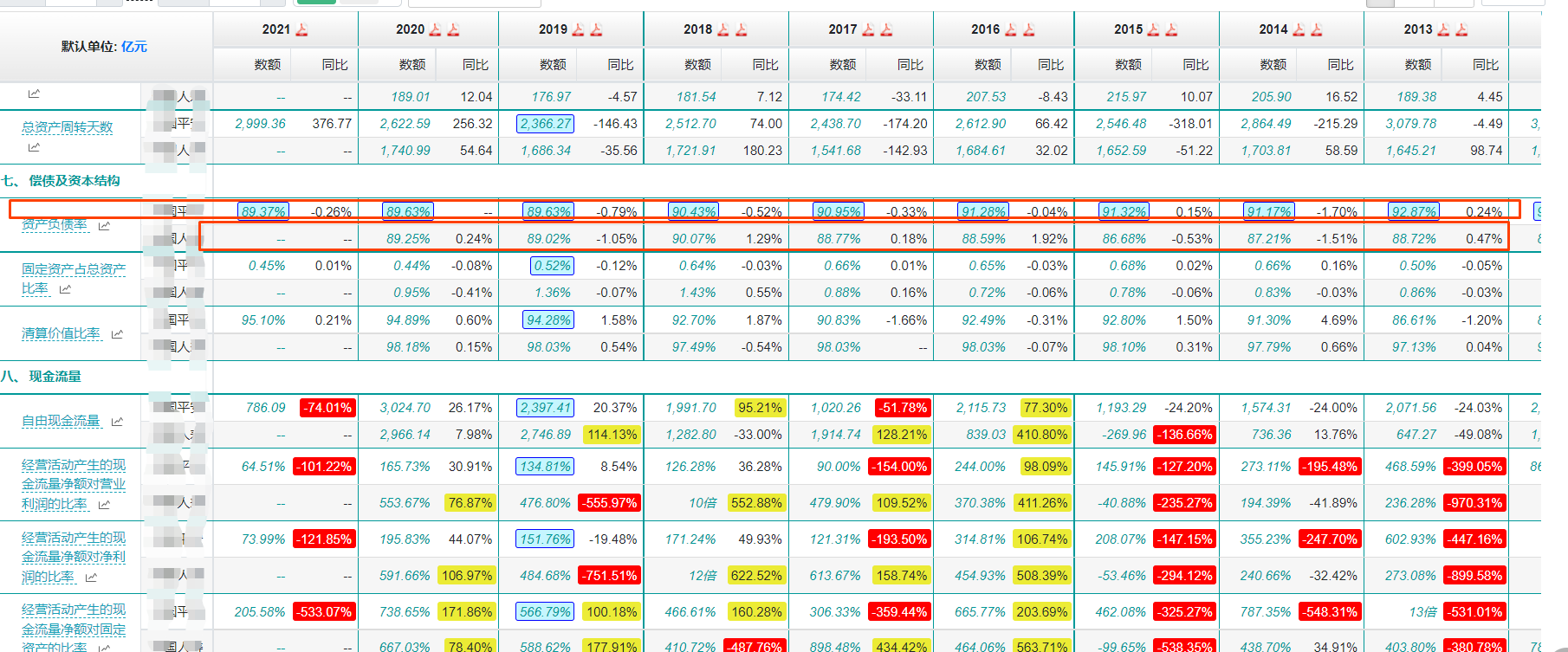The width and height of the screenshot is (1568, 652).
Task: Show trend chart icon next to 自由现金流量
Action: click(117, 422)
